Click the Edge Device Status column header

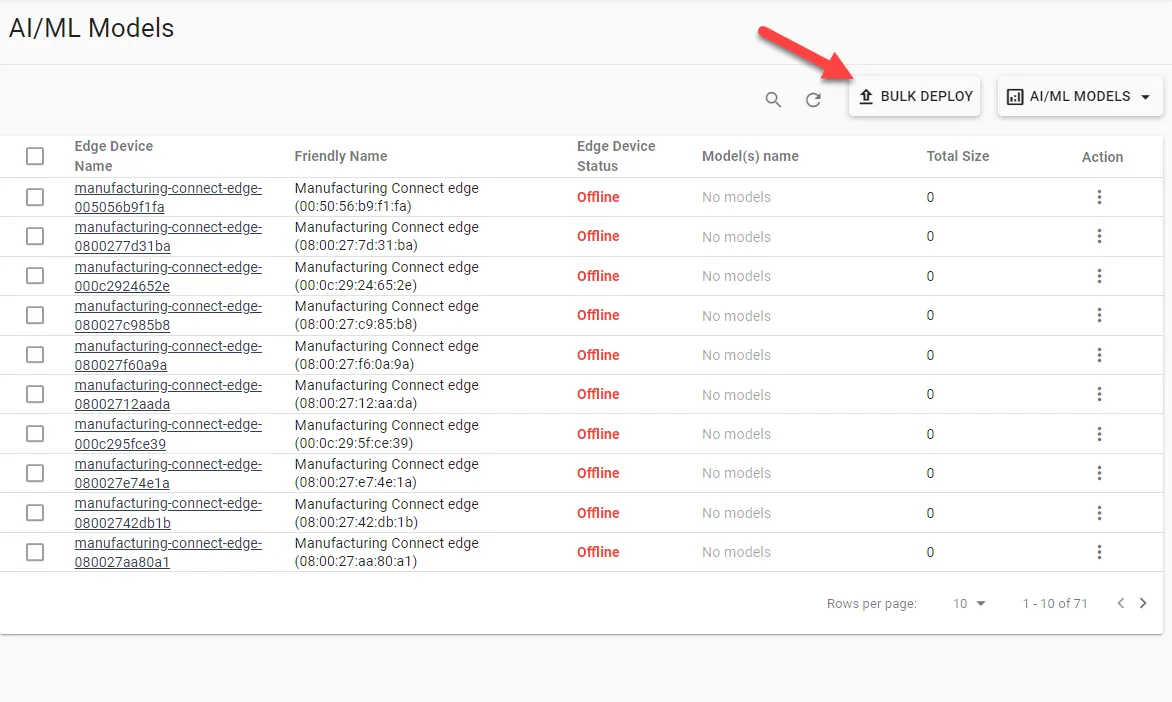[616, 156]
